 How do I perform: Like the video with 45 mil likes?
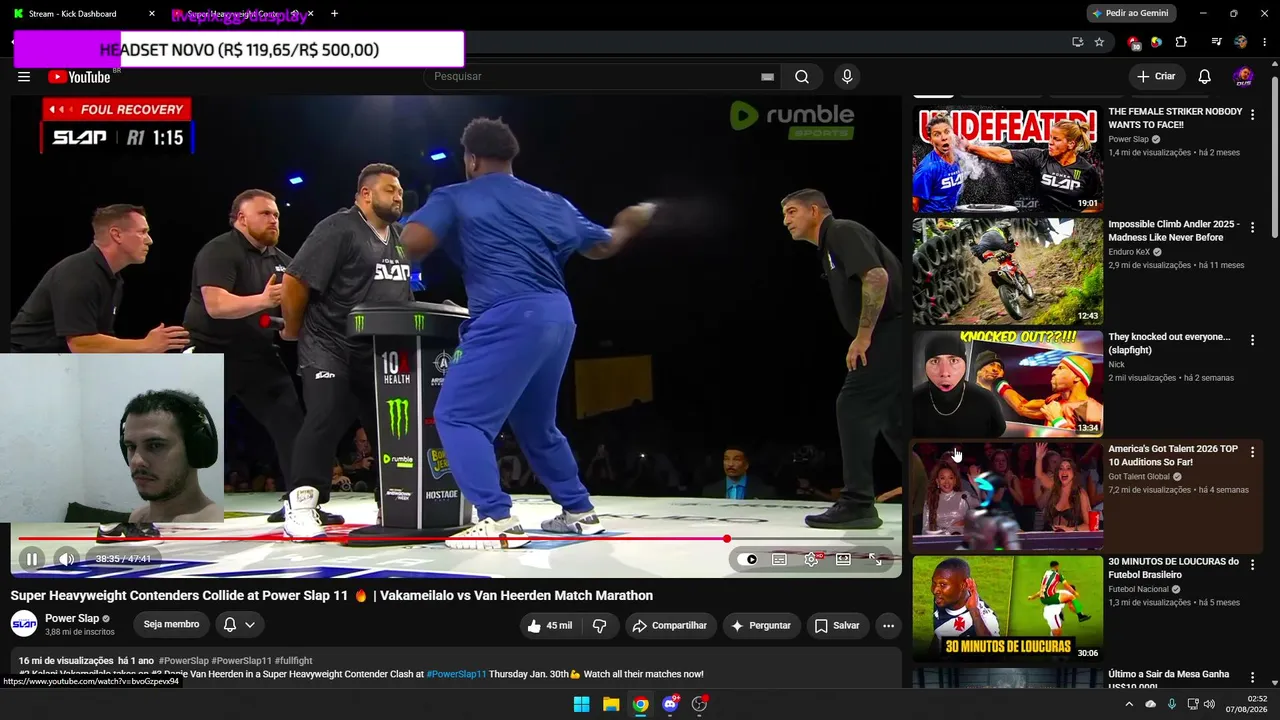click(x=550, y=626)
